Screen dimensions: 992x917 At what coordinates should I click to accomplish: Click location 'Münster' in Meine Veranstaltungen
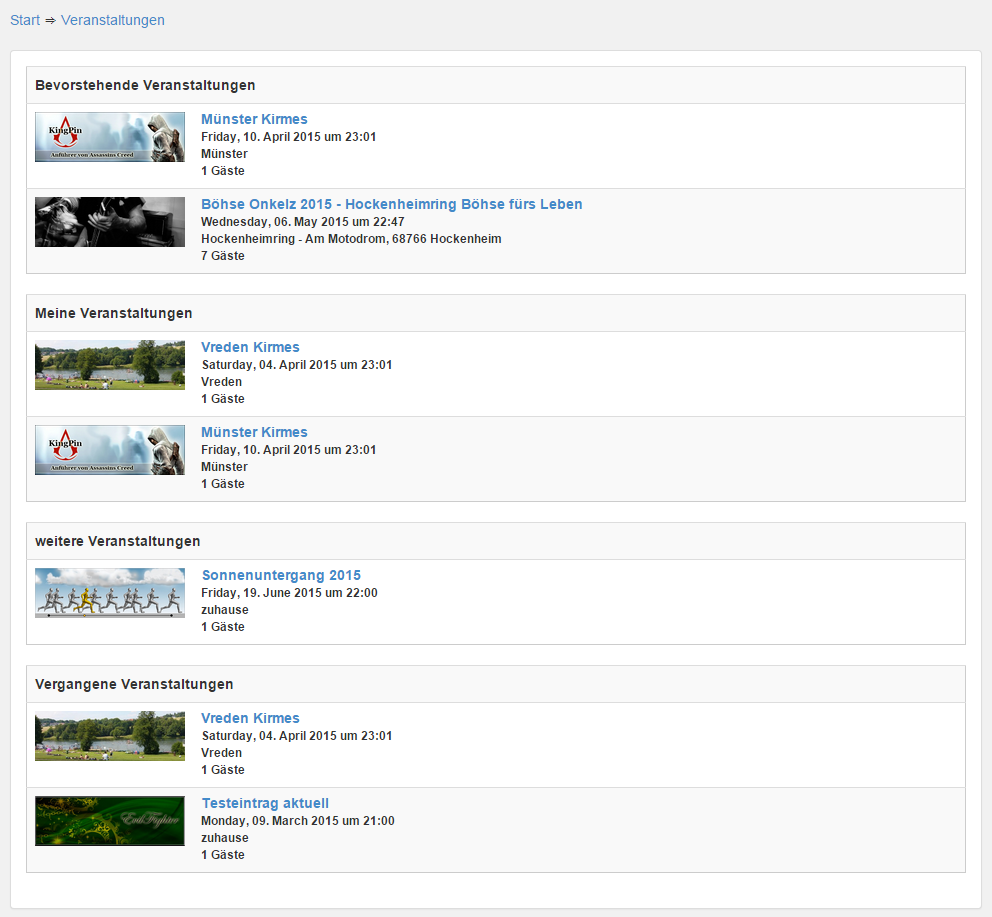(x=225, y=466)
